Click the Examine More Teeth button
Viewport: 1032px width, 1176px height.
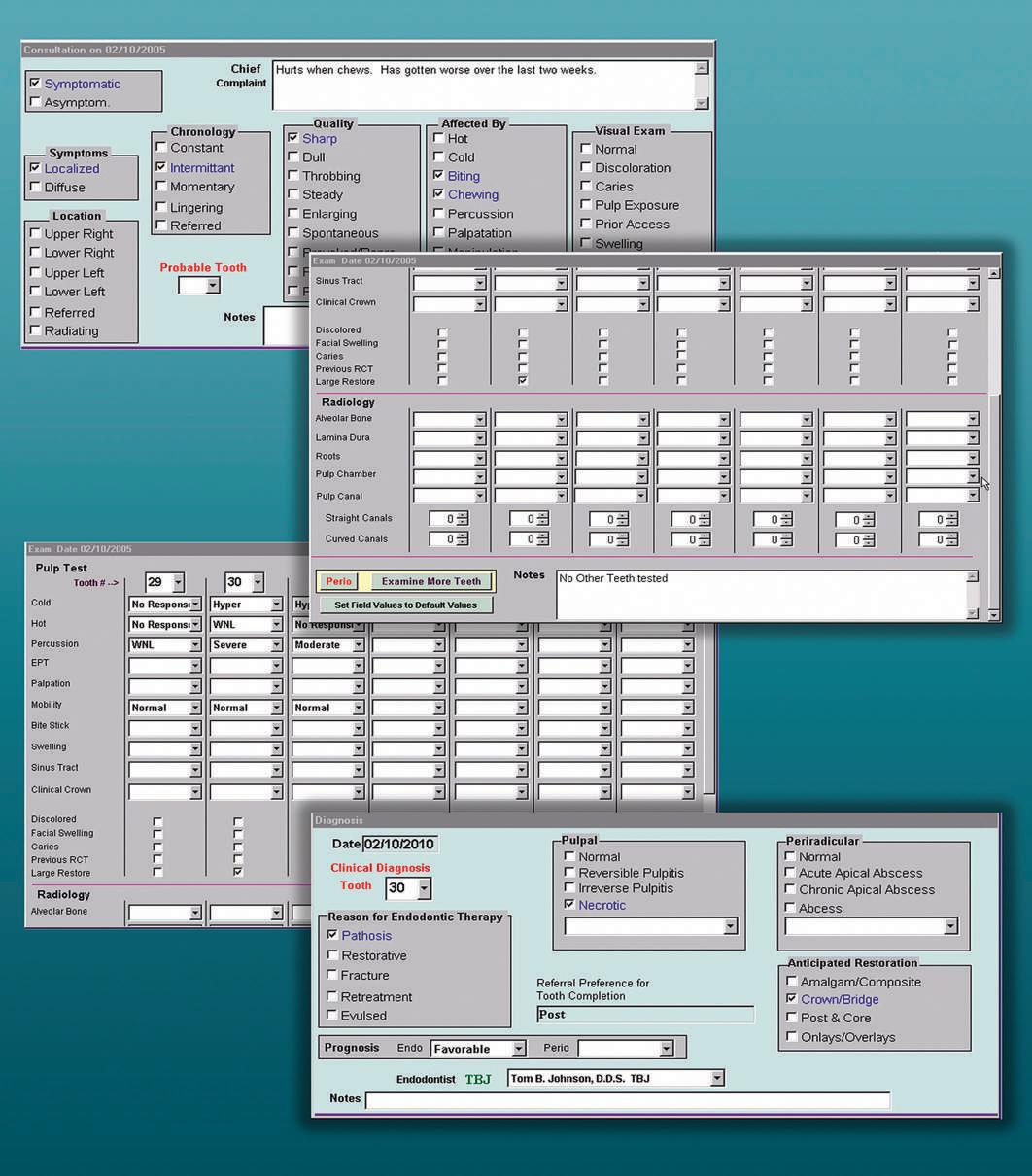pos(431,581)
